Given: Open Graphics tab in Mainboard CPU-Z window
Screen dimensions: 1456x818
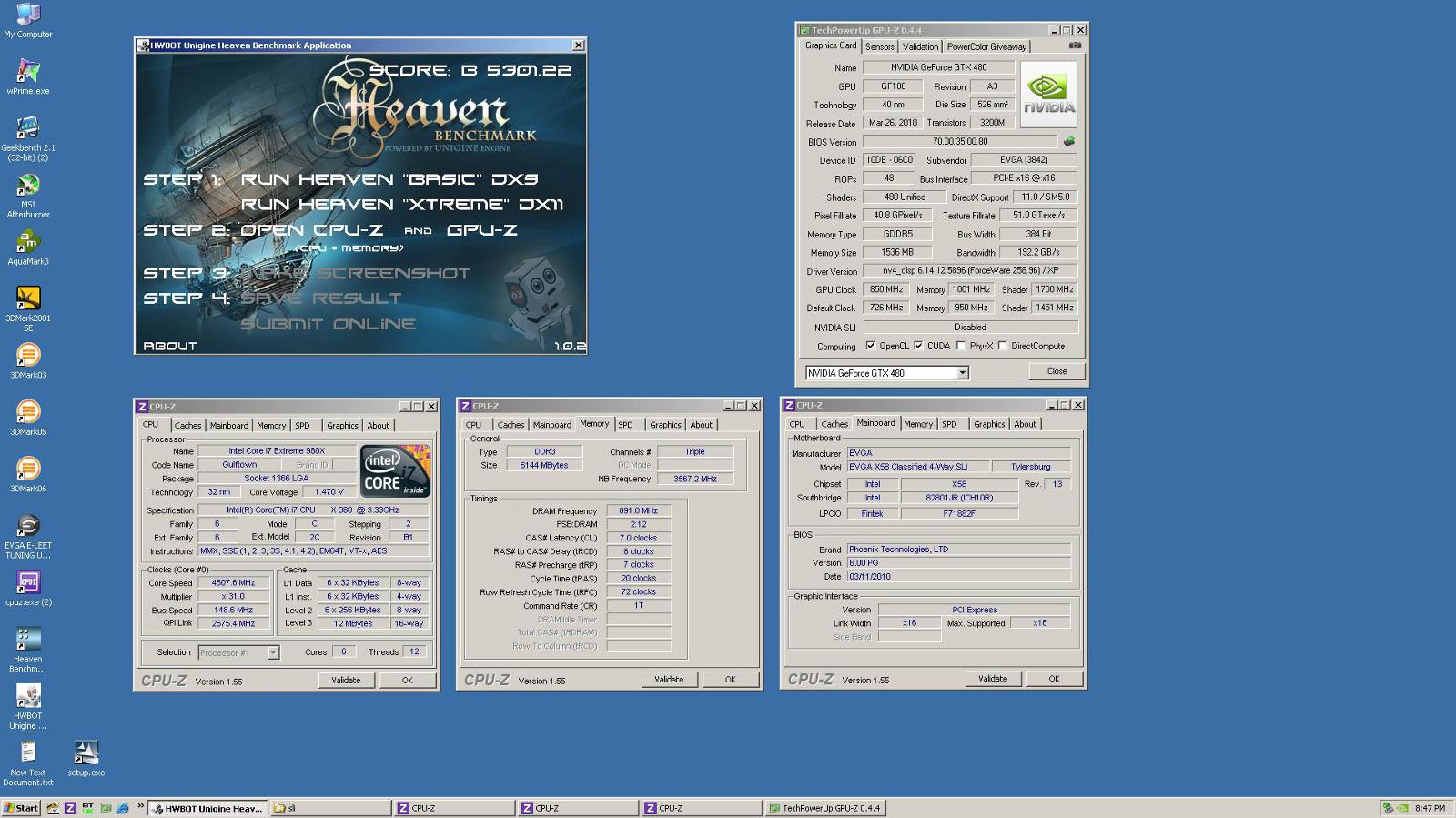Looking at the screenshot, I should point(989,424).
